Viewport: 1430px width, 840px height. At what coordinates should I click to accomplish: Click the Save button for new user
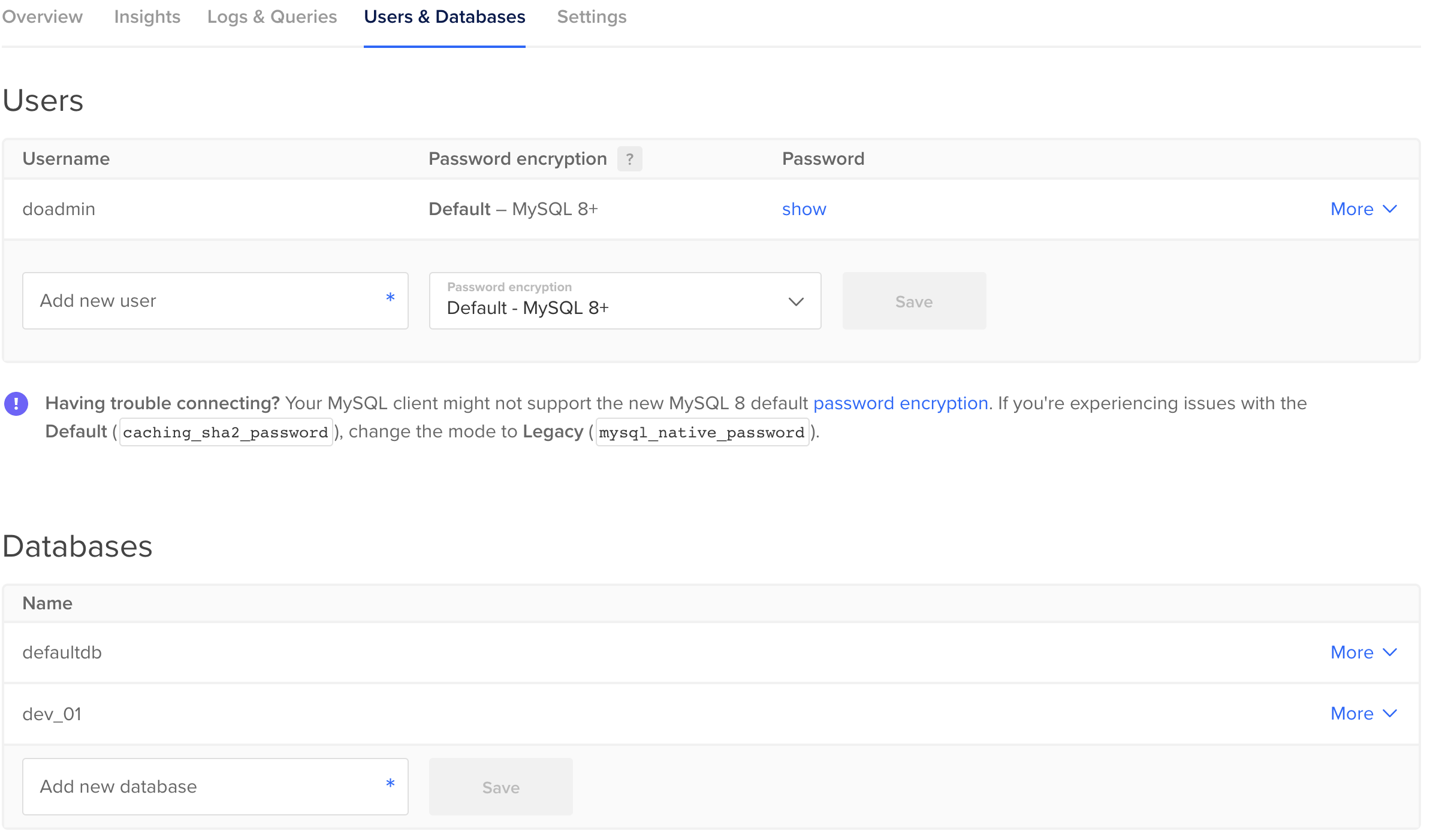click(913, 301)
